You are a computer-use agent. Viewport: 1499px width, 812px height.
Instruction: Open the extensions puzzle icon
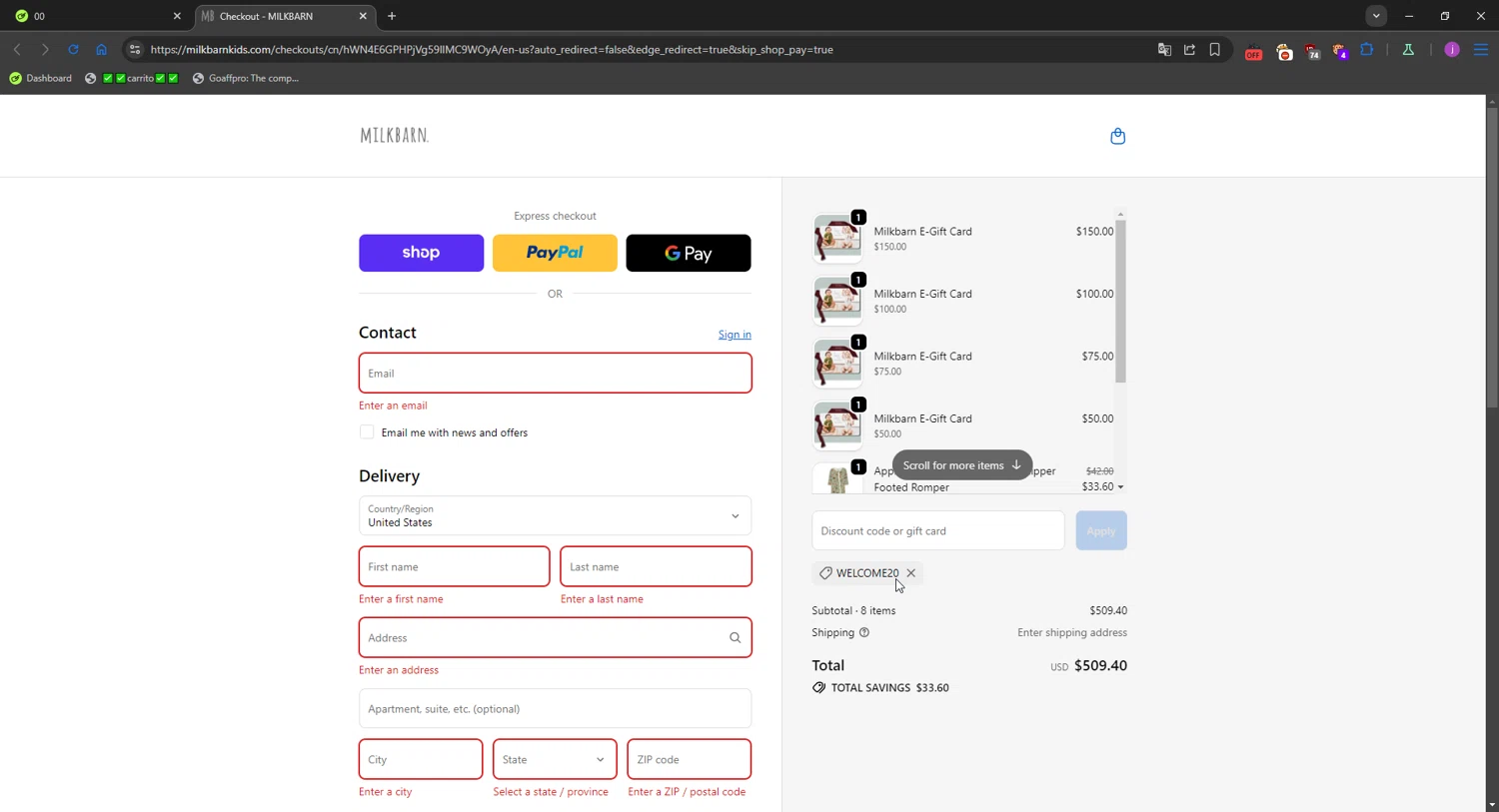click(x=1367, y=49)
